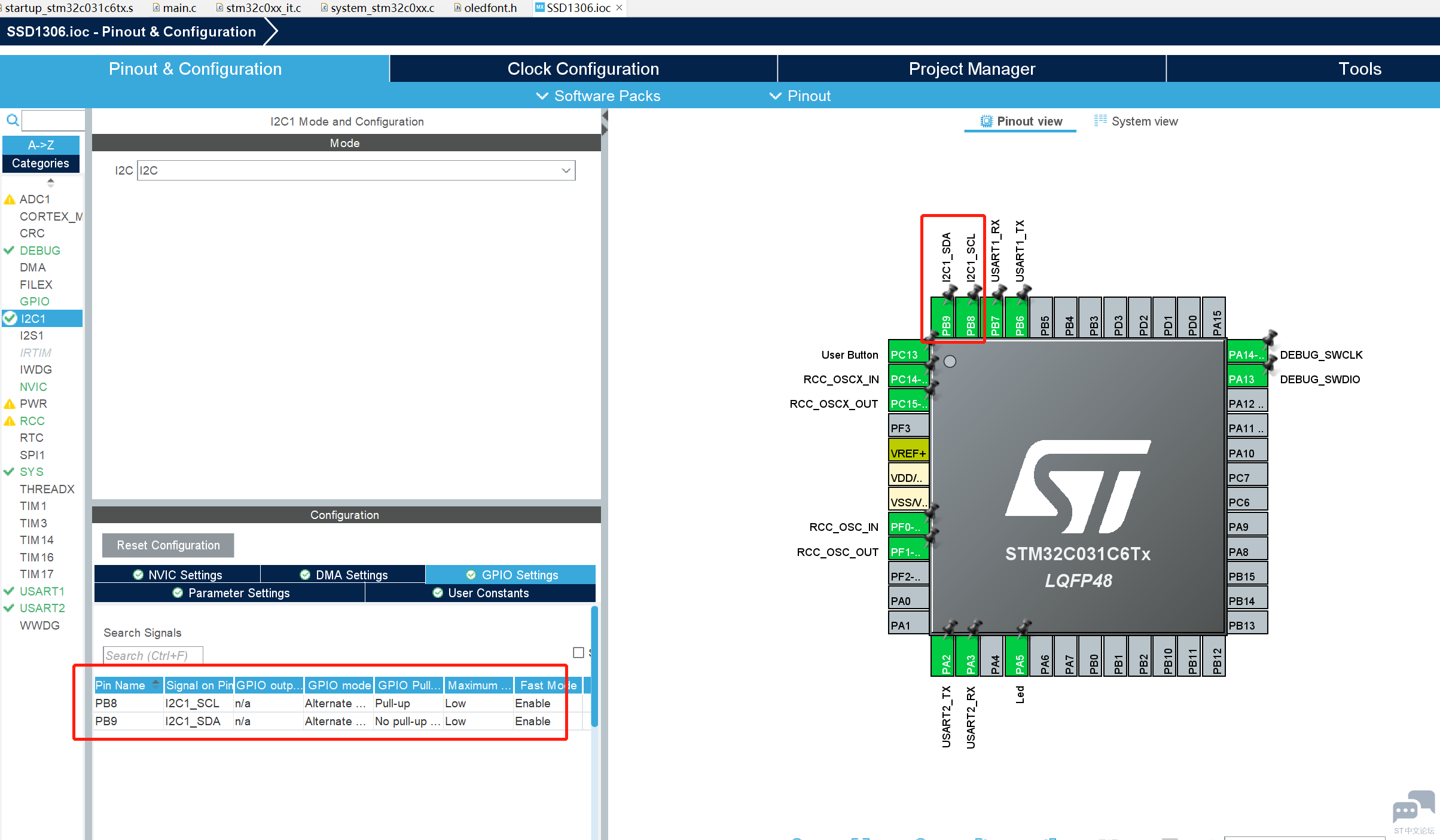Select NVIC in the peripheral list
Viewport: 1440px width, 840px height.
(x=33, y=387)
